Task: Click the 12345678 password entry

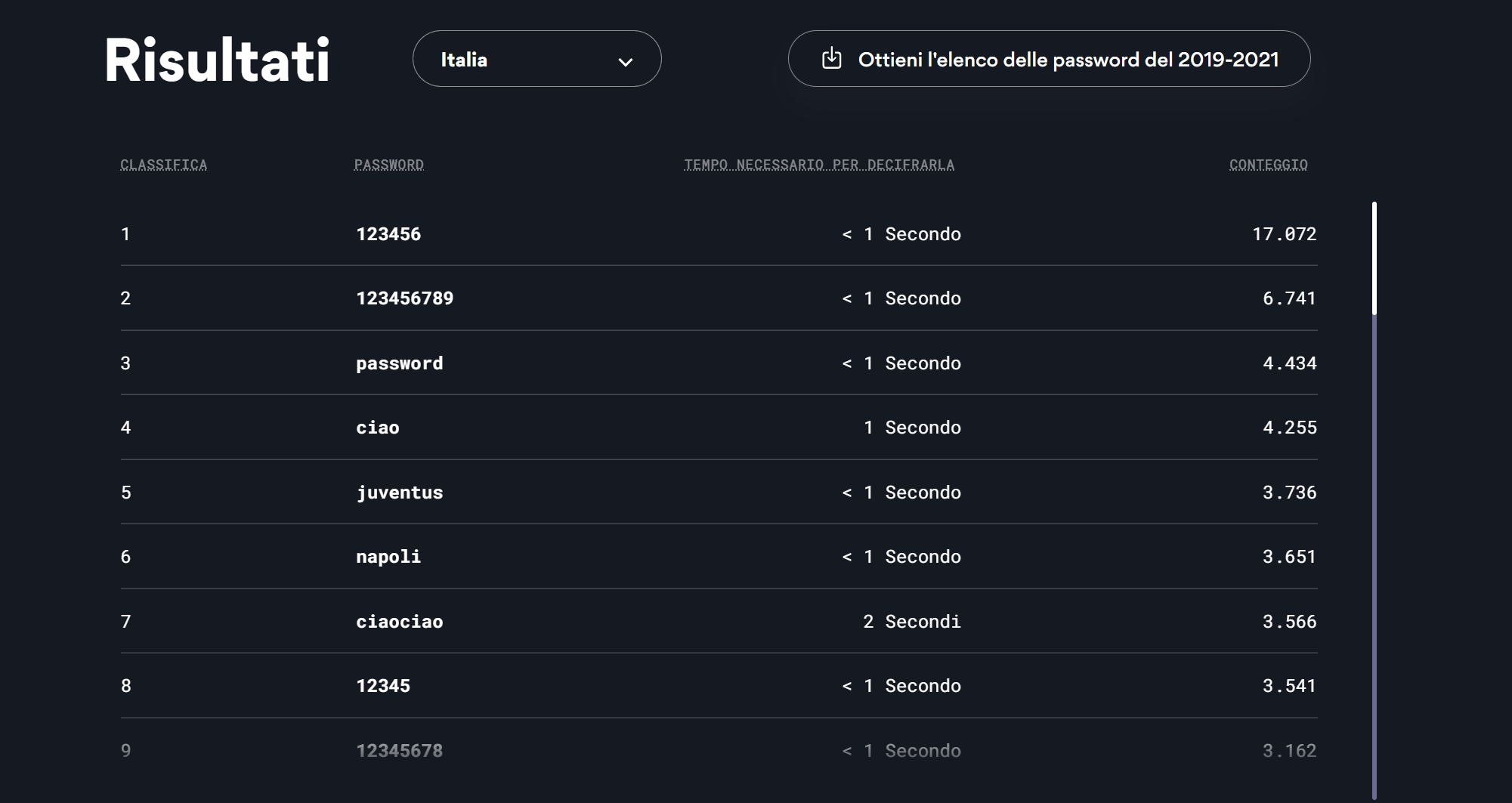Action: (x=399, y=751)
